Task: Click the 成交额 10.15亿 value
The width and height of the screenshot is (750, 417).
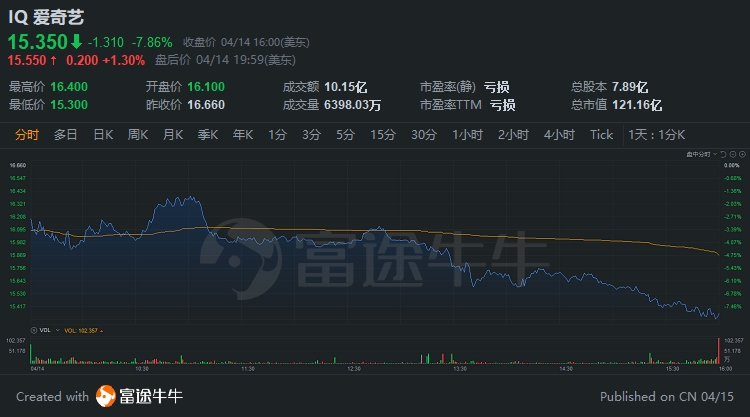Action: 345,87
